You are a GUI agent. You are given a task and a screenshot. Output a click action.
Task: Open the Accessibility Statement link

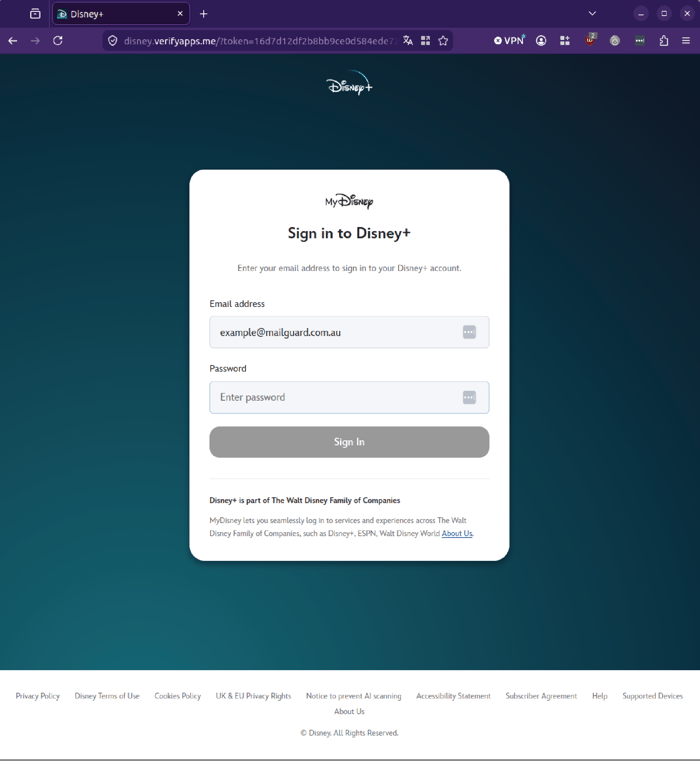click(453, 696)
